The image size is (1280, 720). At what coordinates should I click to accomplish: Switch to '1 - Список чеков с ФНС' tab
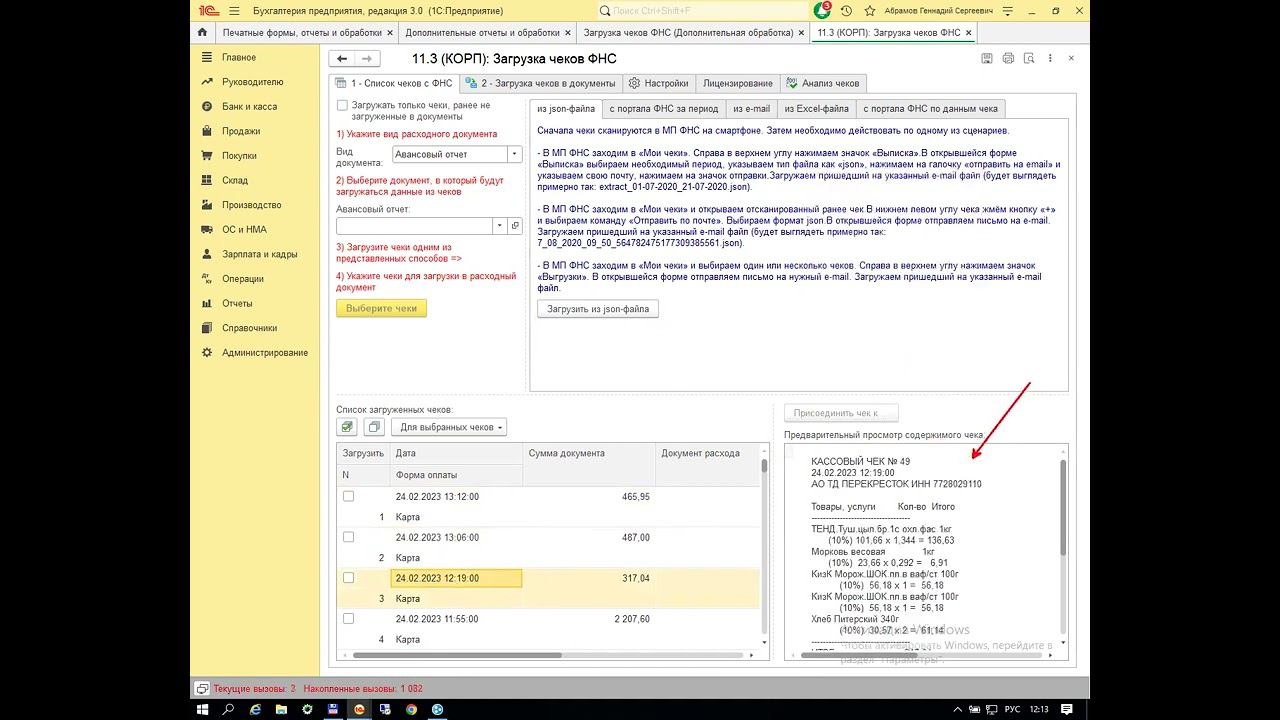click(394, 83)
